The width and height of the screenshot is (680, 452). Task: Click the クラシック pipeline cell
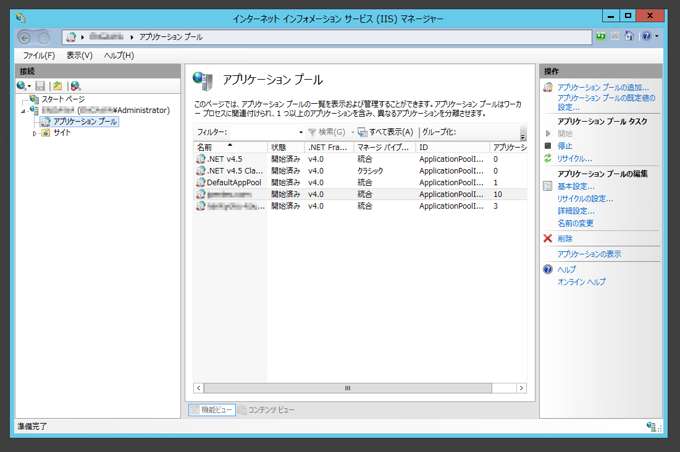pyautogui.click(x=370, y=171)
